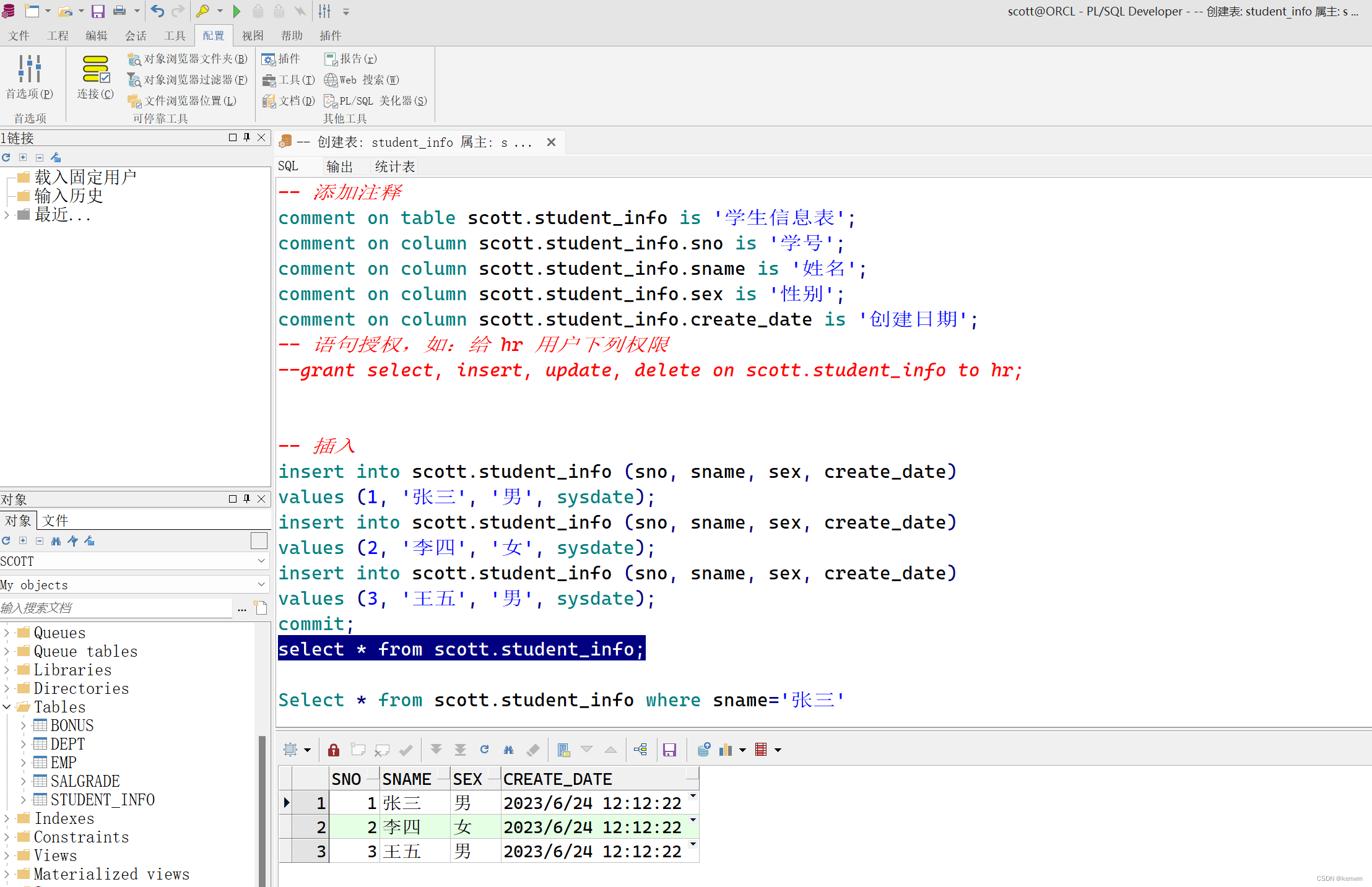The width and height of the screenshot is (1372, 887).
Task: Open the 视图 menu
Action: coord(252,35)
